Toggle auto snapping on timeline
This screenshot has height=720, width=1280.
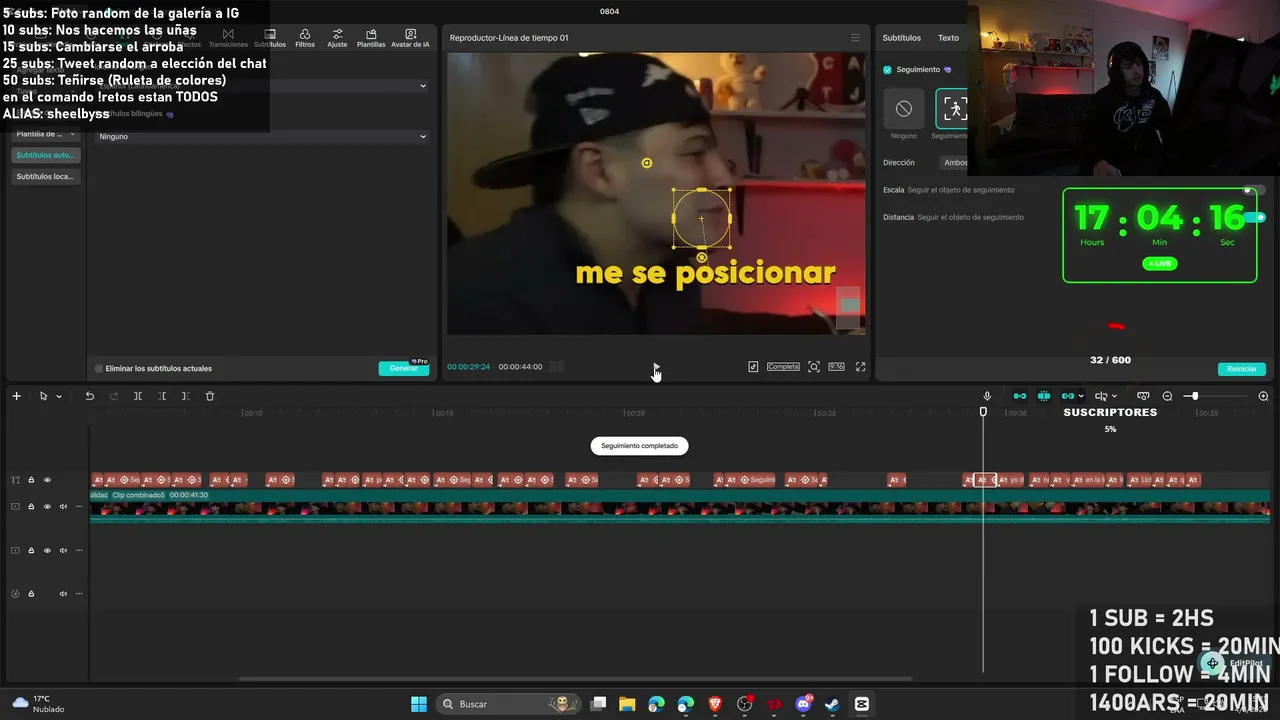(1044, 396)
